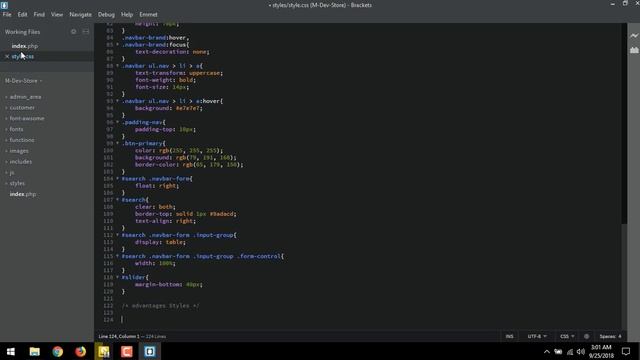The image size is (640, 360).
Task: Close style.css working file with X
Action: (x=7, y=56)
